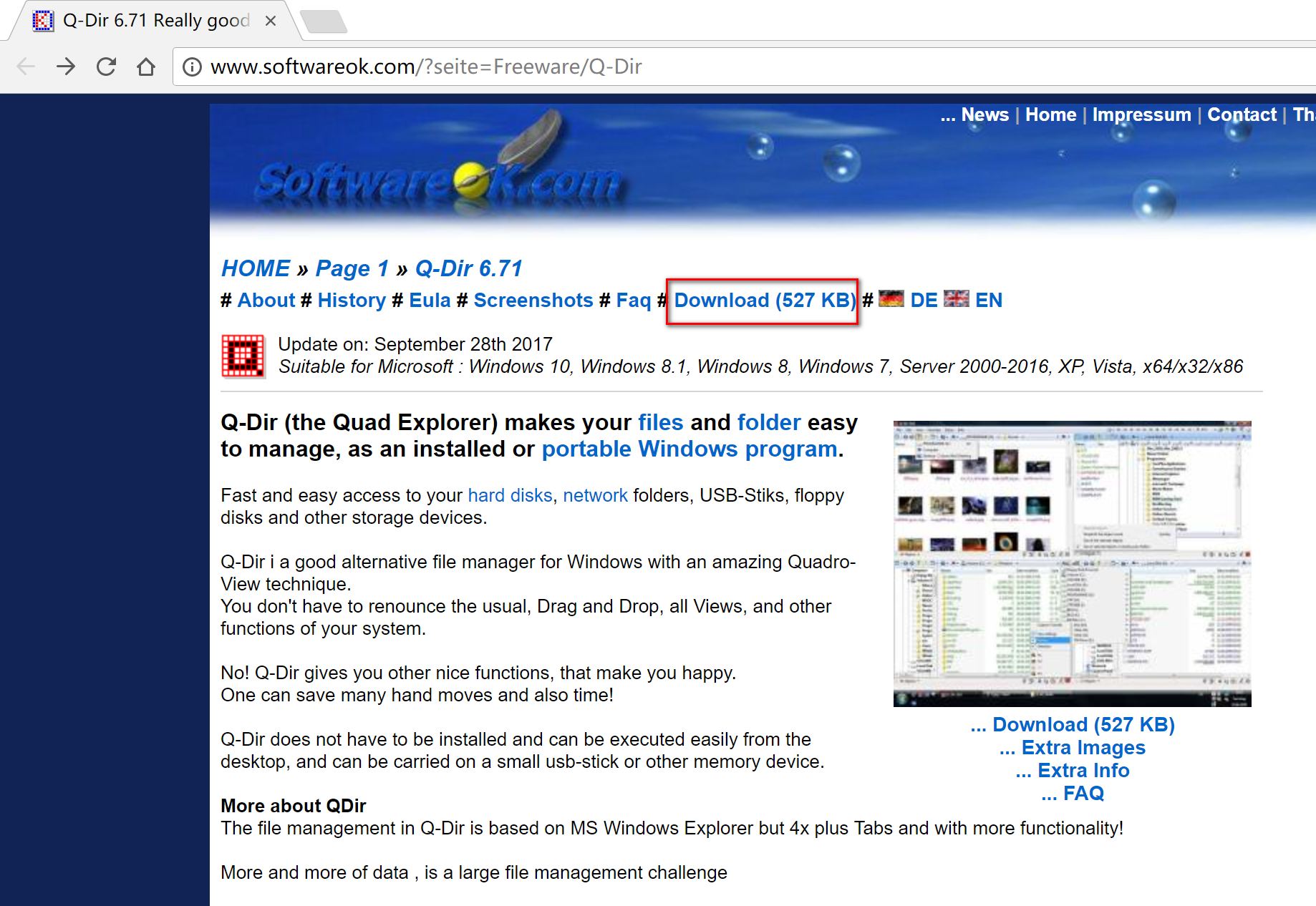
Task: Open the FAQ link below screenshot
Action: [x=1073, y=794]
